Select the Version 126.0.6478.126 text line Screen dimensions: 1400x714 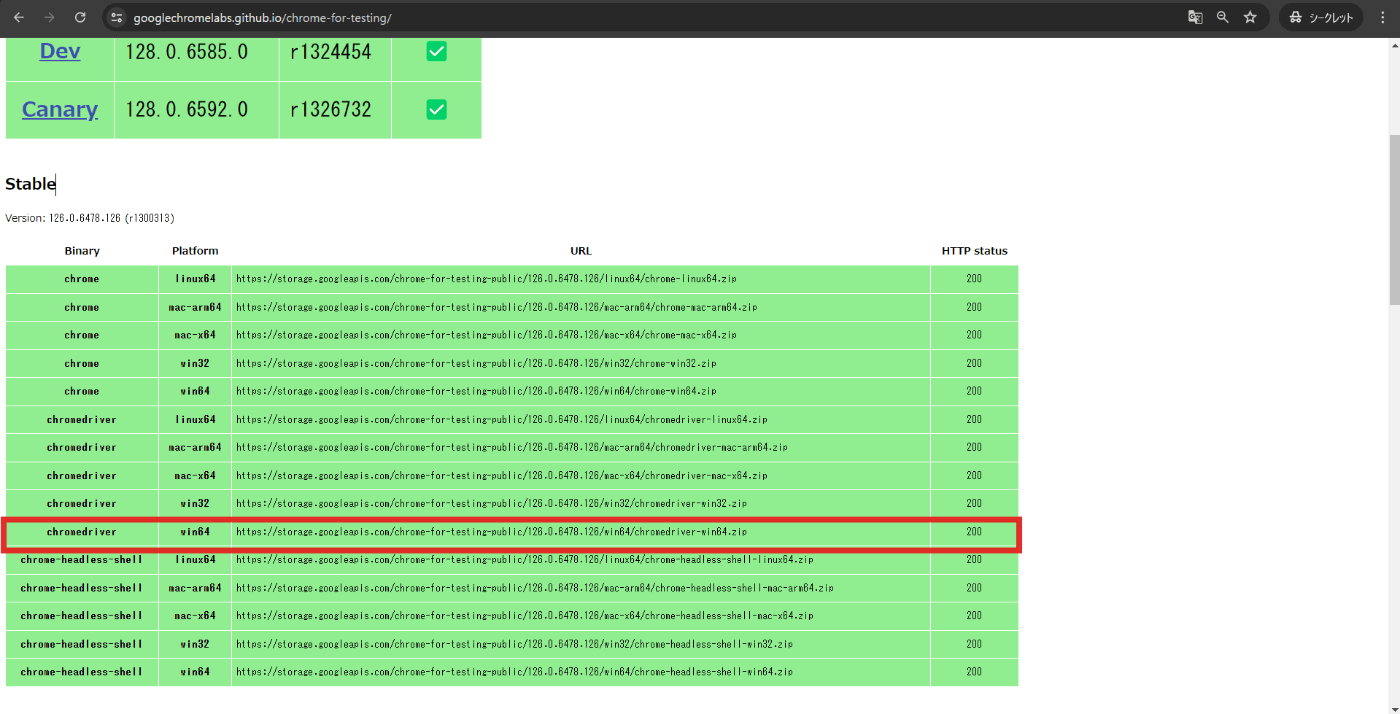pyautogui.click(x=90, y=218)
